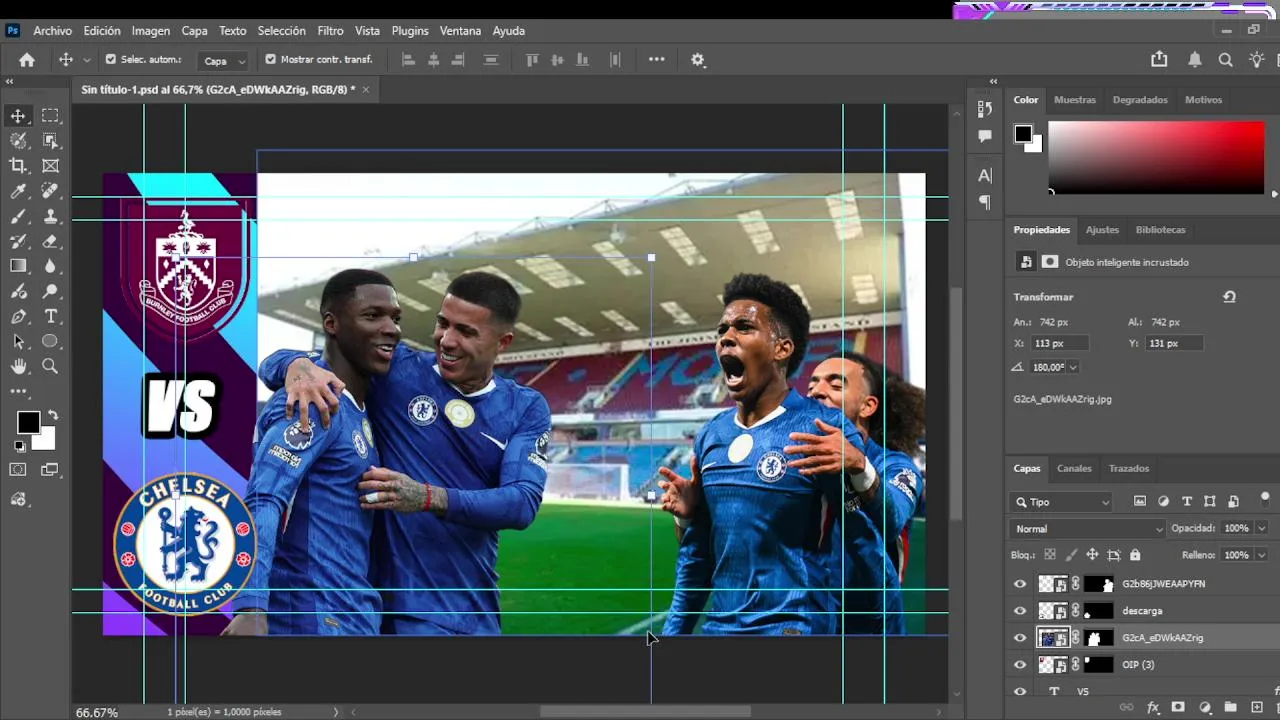Click Reset transform arrow in Transformar section

(1229, 297)
